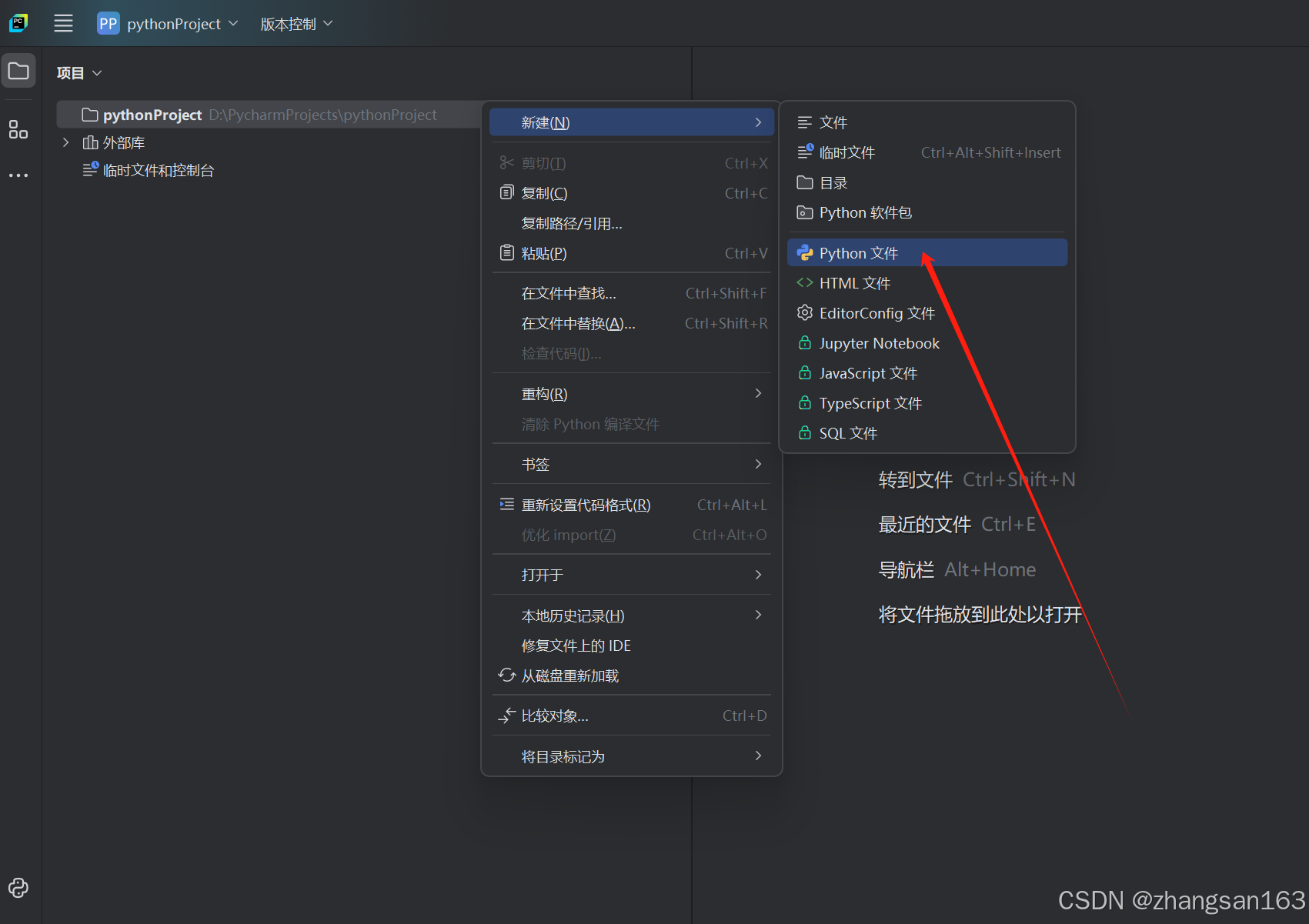The height and width of the screenshot is (924, 1309).
Task: Click the 最近的文件 shortcut link
Action: 924,523
